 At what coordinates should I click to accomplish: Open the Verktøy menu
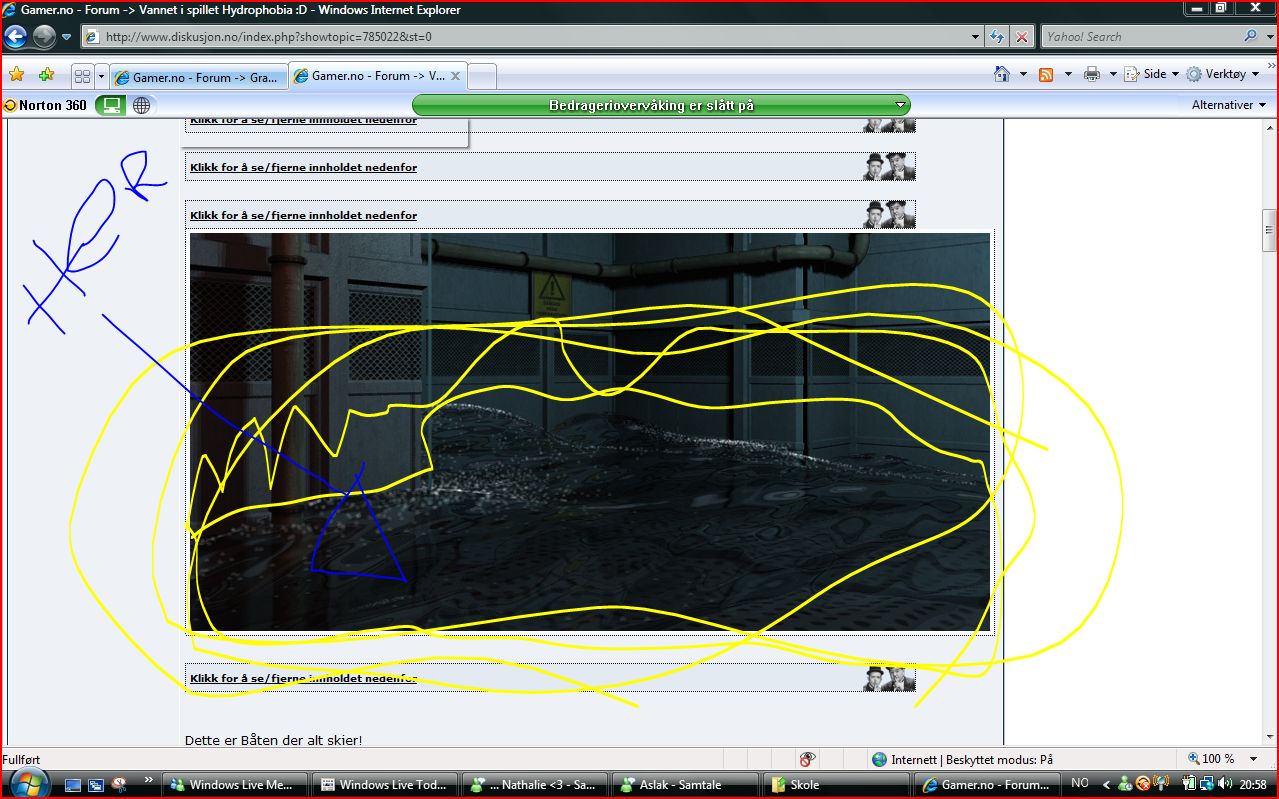coord(1220,75)
